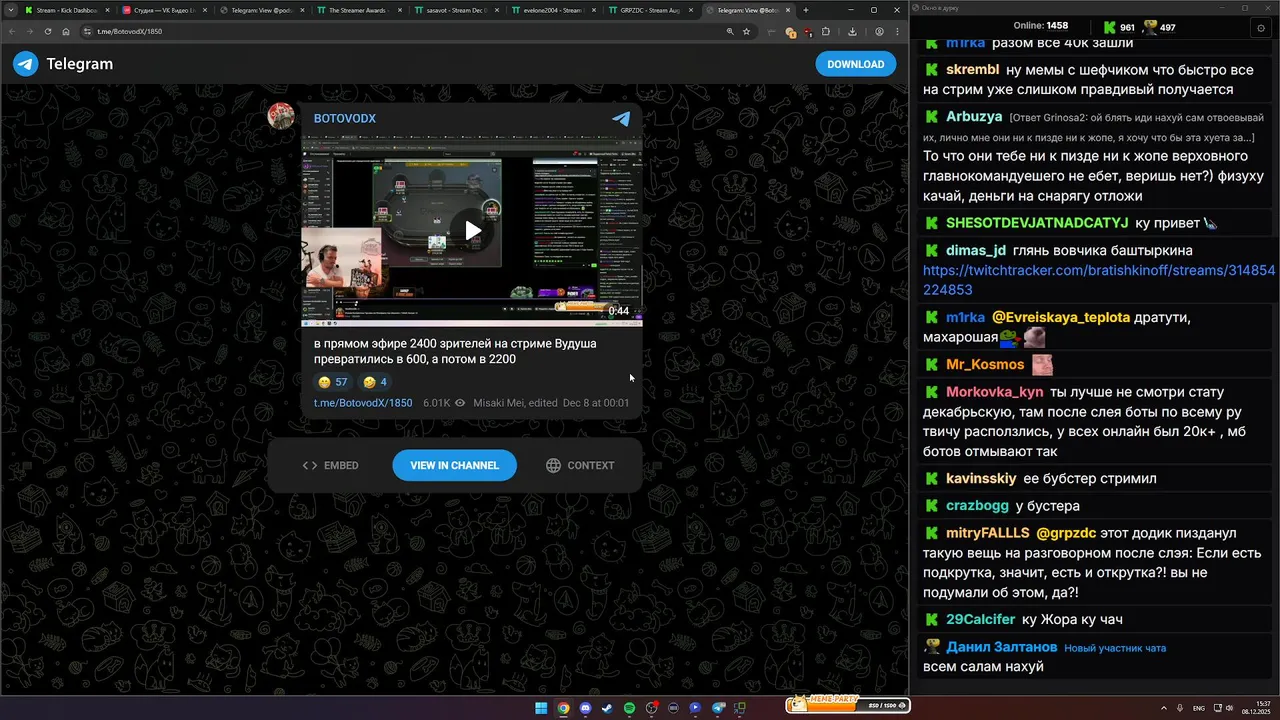Screen dimensions: 1280x720
Task: Click zoom magnifier icon in address bar
Action: coord(731,31)
